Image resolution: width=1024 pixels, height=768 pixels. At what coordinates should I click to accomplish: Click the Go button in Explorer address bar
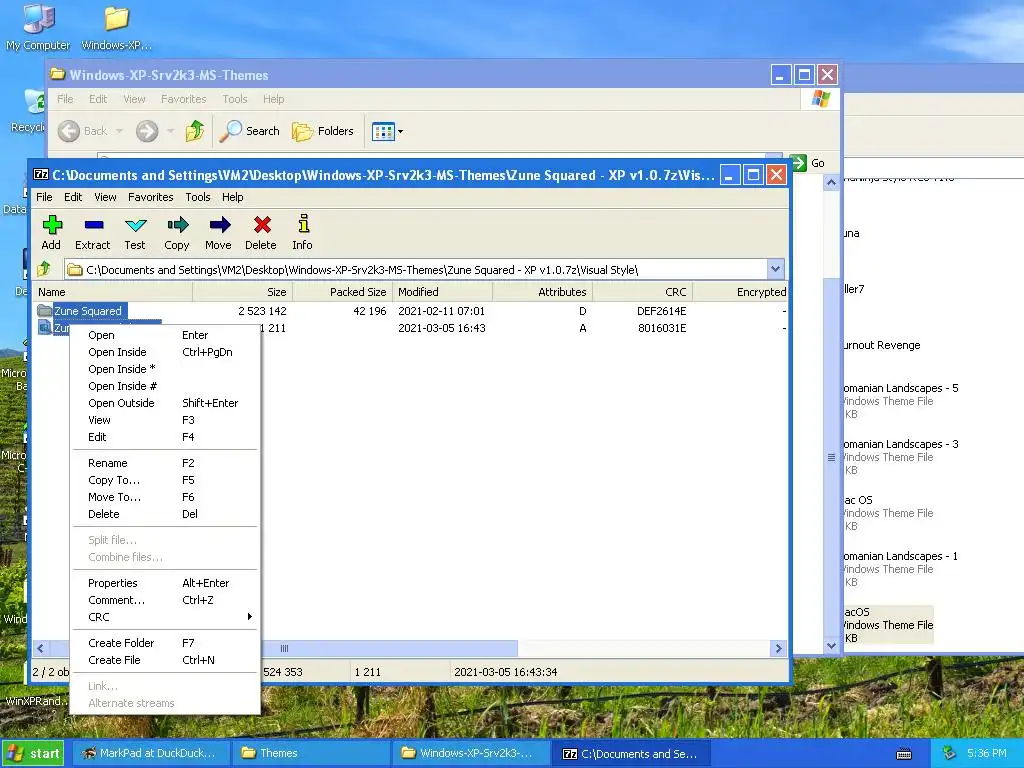(x=808, y=163)
